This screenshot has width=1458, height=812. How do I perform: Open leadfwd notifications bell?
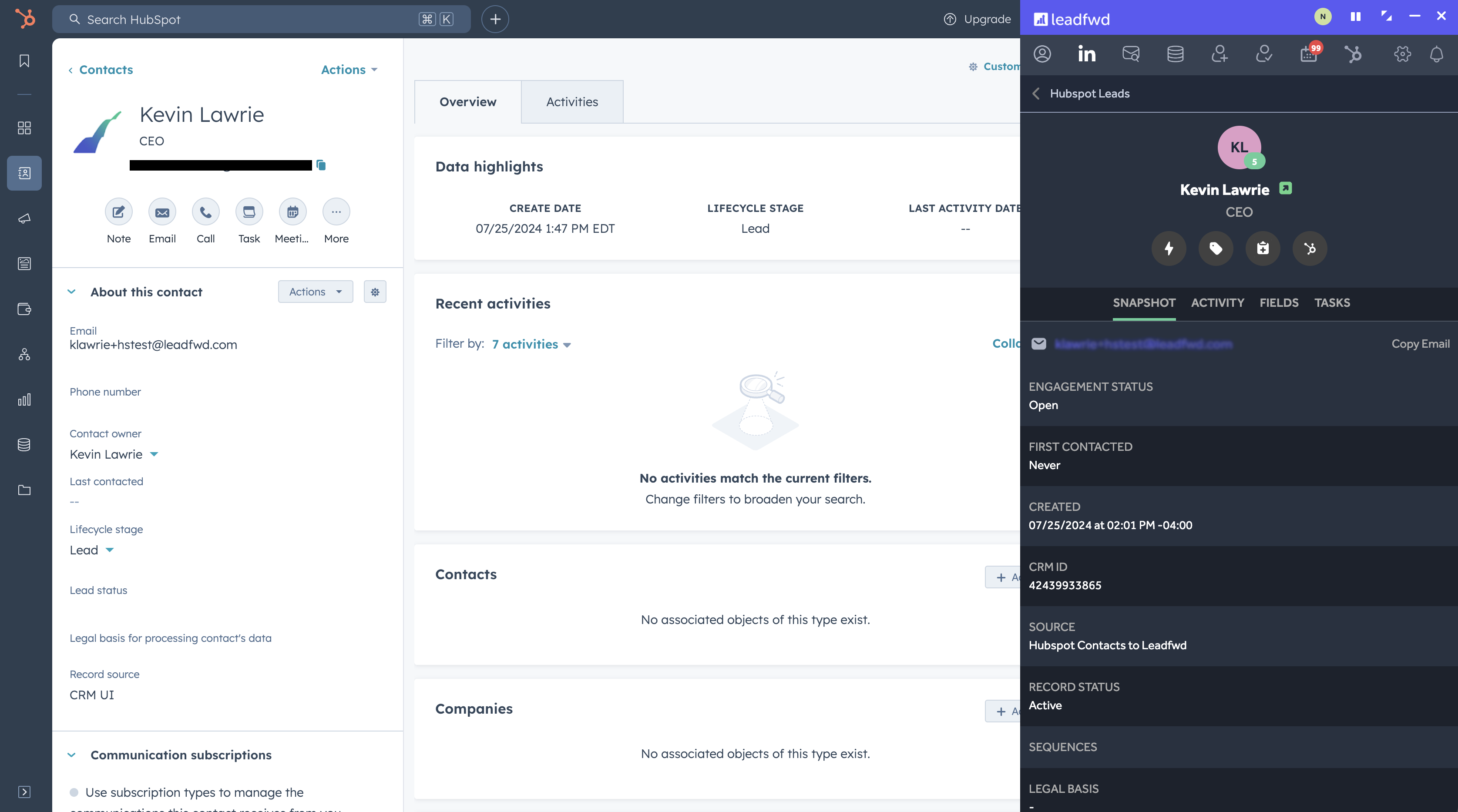[x=1437, y=54]
